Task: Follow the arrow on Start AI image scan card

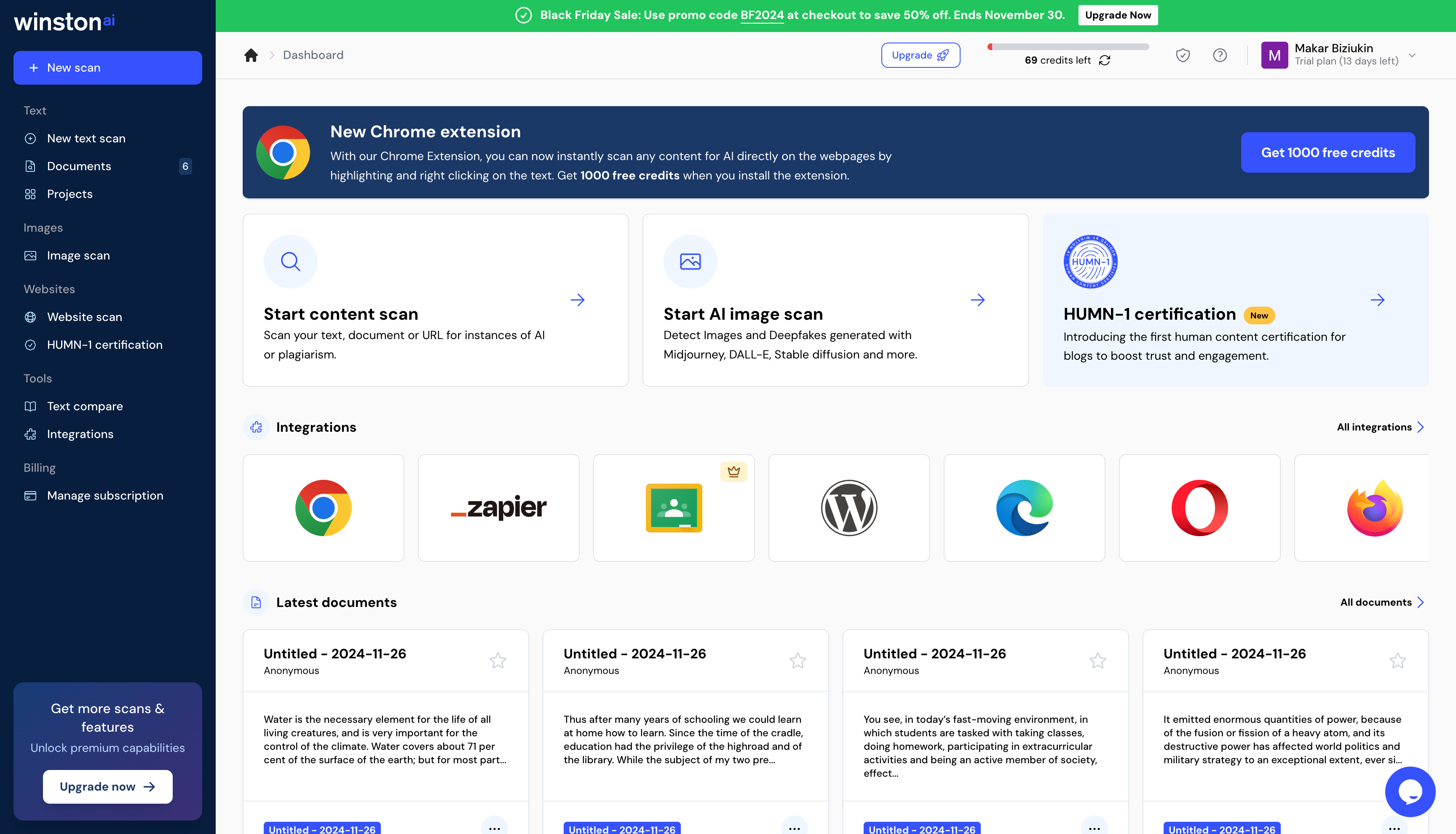Action: [978, 299]
